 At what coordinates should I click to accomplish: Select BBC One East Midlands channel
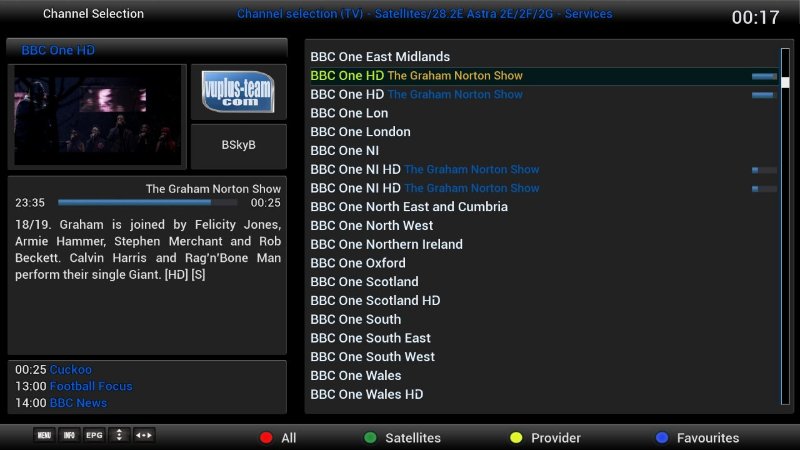click(x=380, y=57)
